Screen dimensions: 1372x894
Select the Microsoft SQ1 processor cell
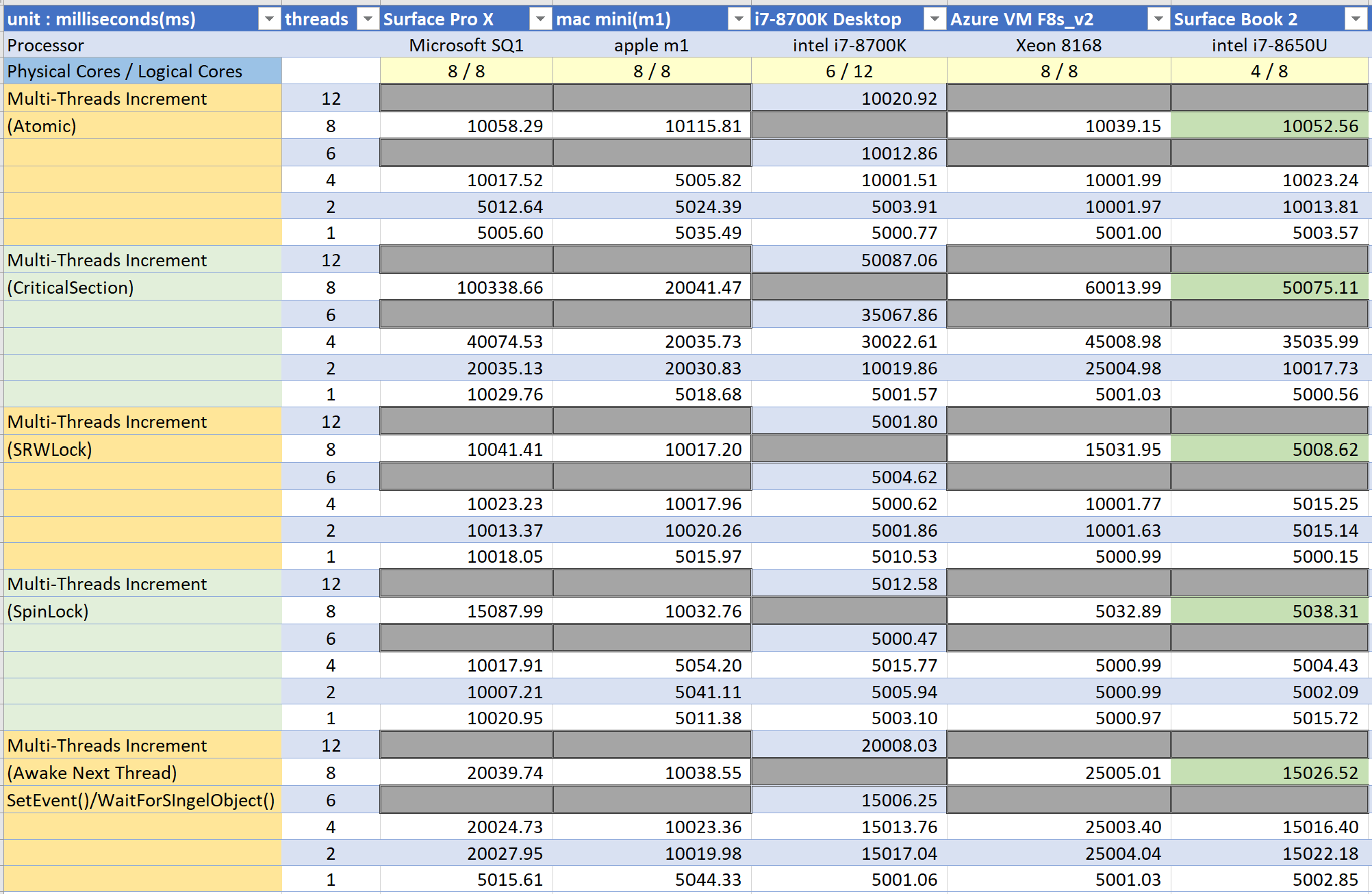click(x=466, y=45)
